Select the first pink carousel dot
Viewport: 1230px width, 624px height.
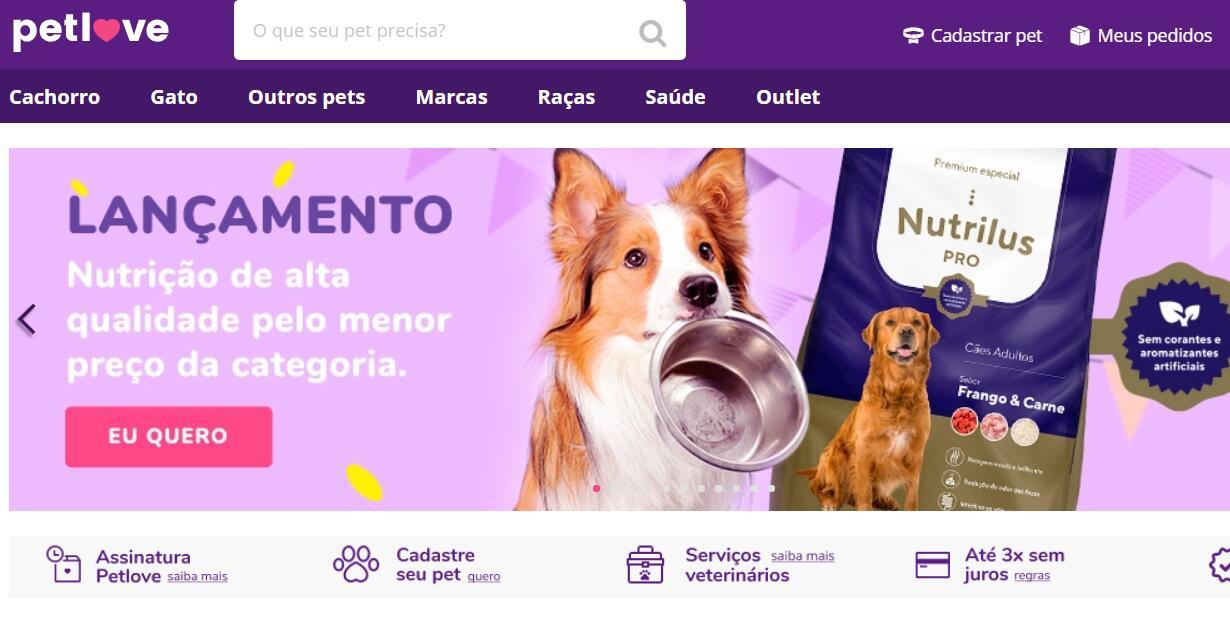coord(597,488)
